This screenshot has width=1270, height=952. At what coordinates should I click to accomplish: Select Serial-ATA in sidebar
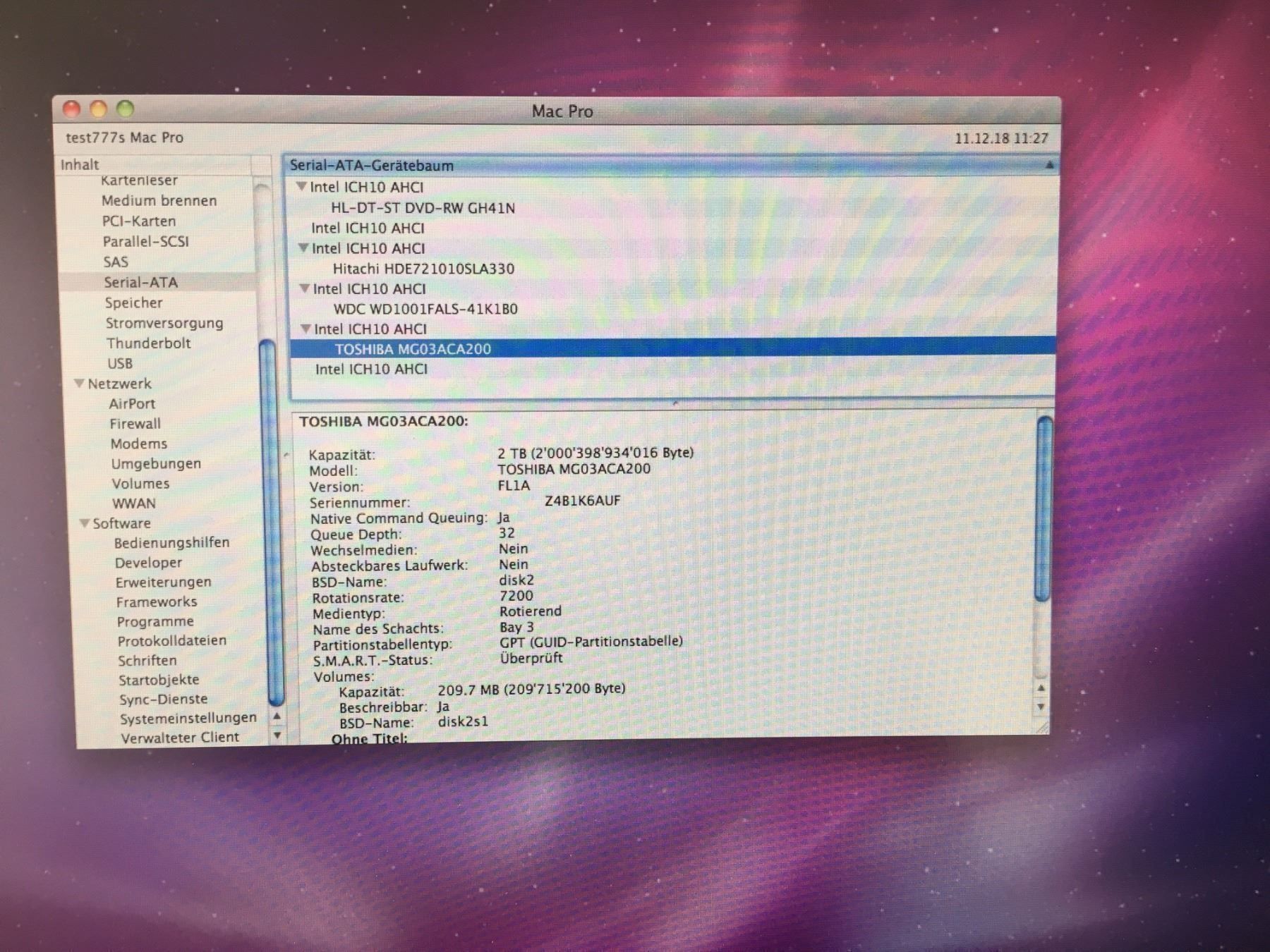(x=140, y=282)
